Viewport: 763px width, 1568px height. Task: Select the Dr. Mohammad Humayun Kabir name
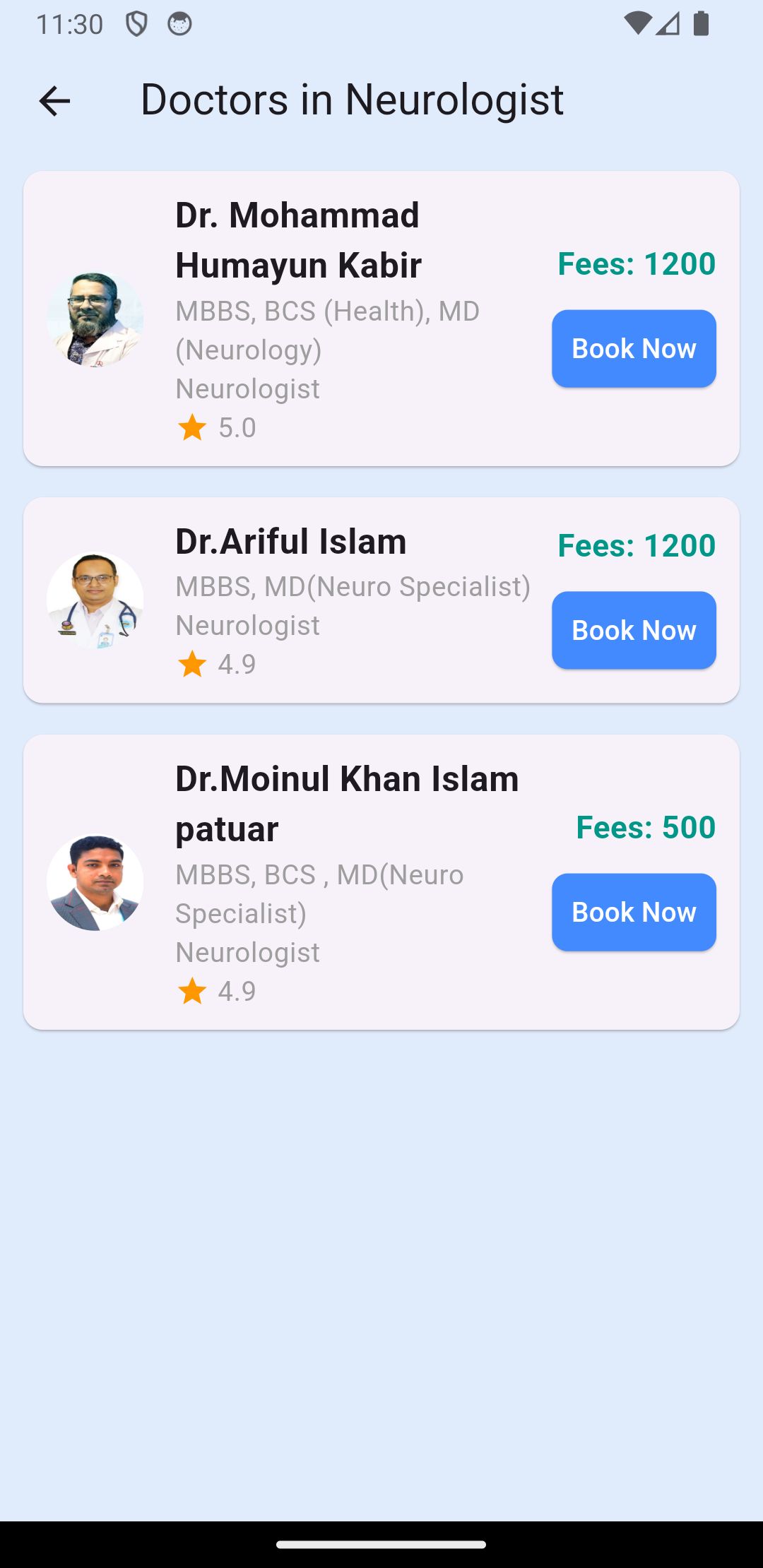pos(298,240)
